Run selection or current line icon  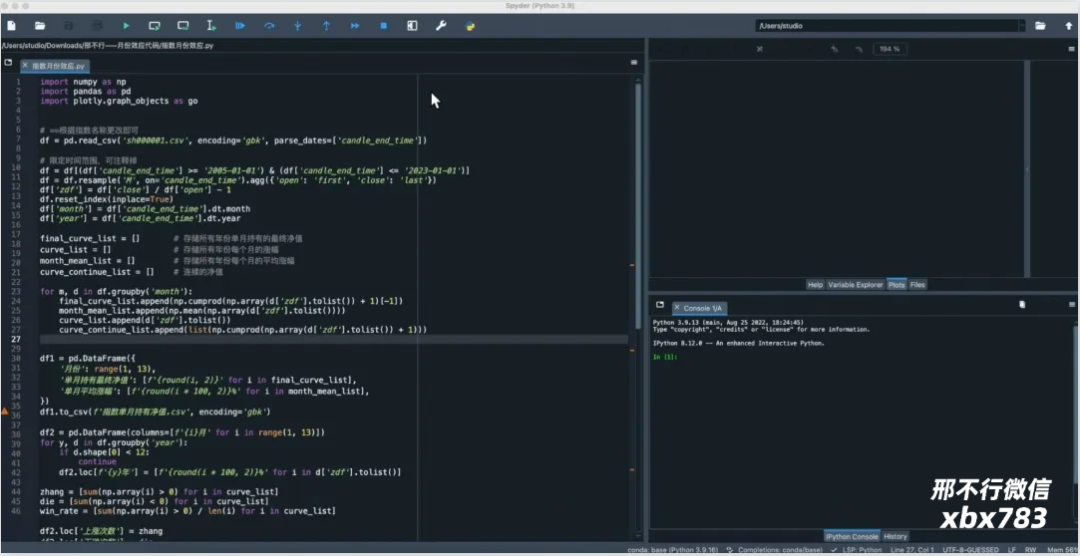tap(211, 25)
